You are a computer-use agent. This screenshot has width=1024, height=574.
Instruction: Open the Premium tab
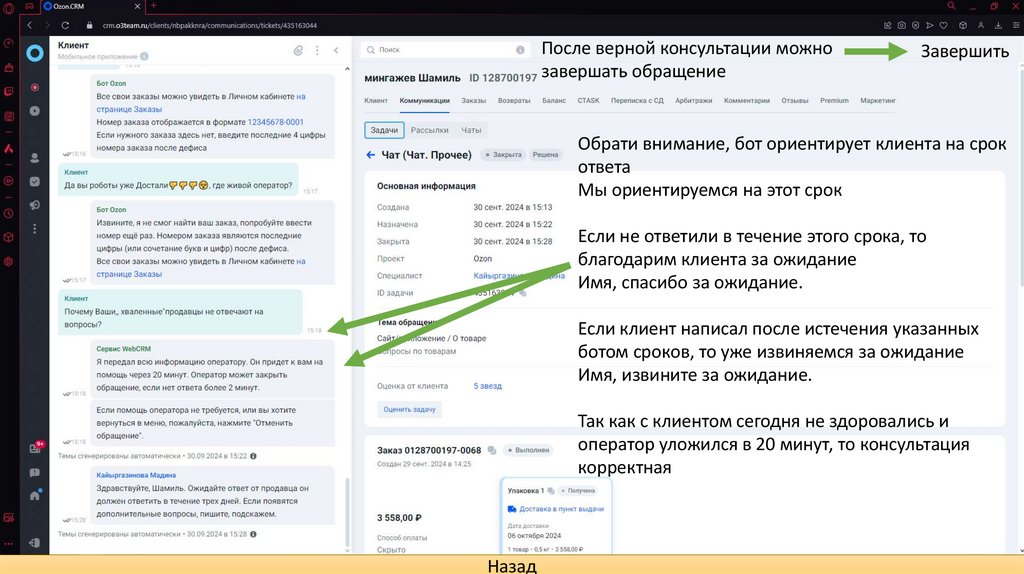click(x=834, y=101)
